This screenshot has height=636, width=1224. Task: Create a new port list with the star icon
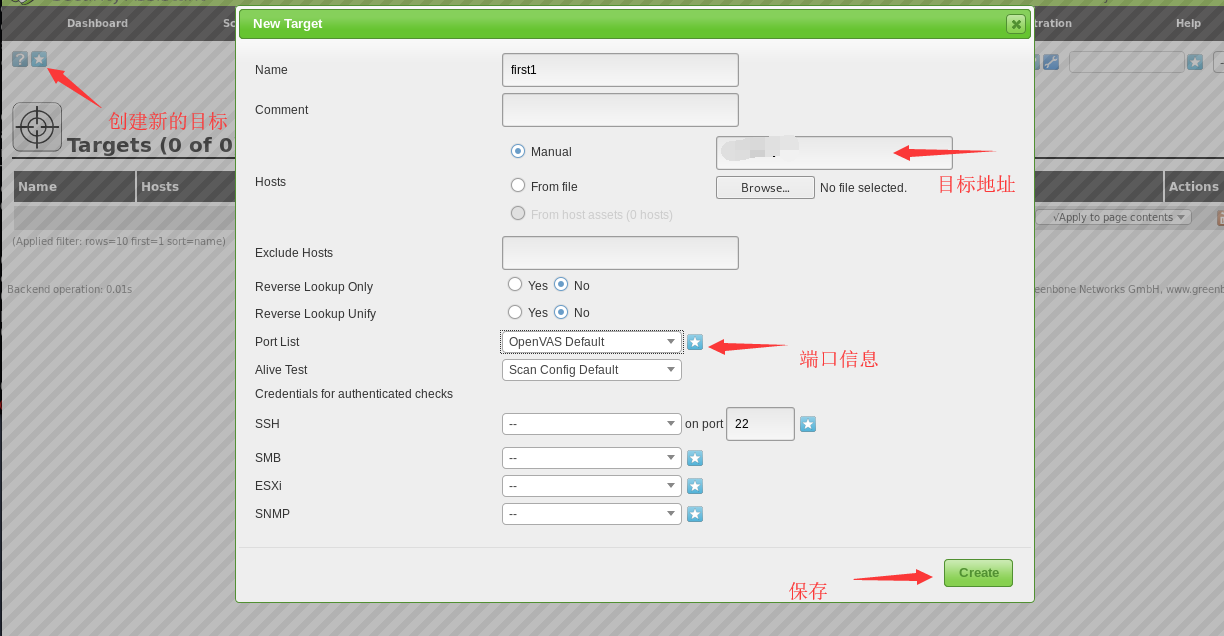tap(695, 342)
